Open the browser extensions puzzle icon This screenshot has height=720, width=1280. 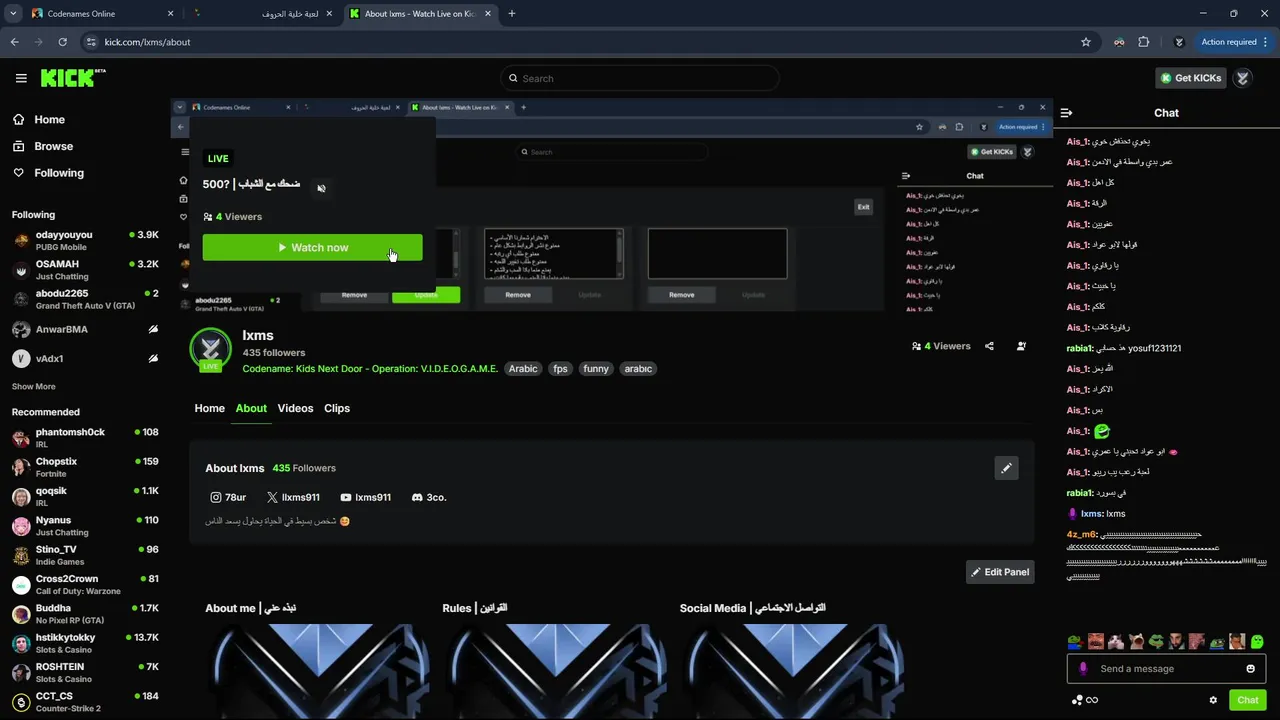coord(1144,42)
